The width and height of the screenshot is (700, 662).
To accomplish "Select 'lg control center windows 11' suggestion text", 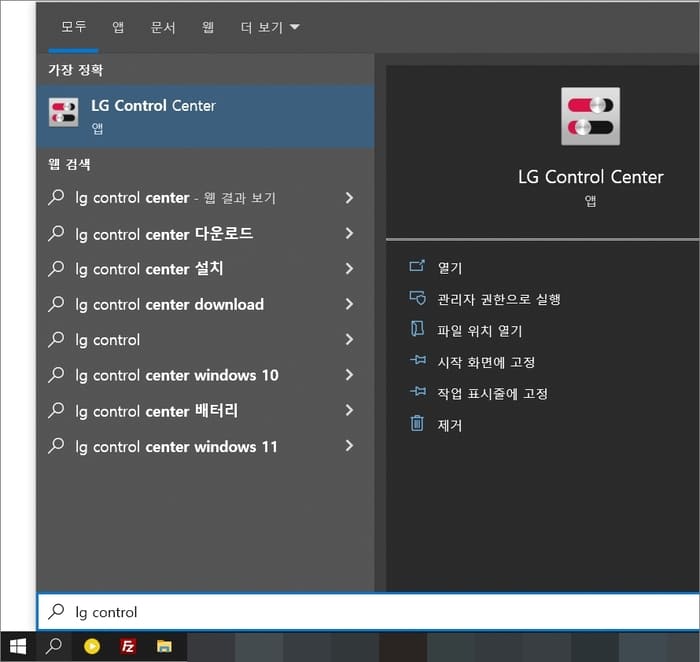I will (x=176, y=446).
